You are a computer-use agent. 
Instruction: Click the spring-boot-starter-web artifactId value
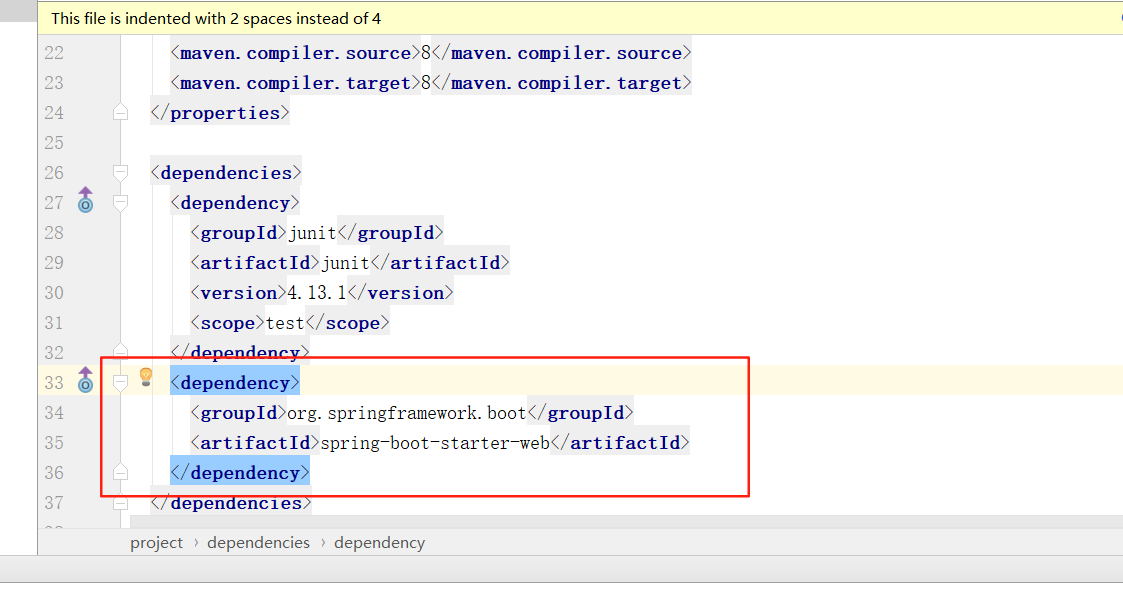click(435, 443)
